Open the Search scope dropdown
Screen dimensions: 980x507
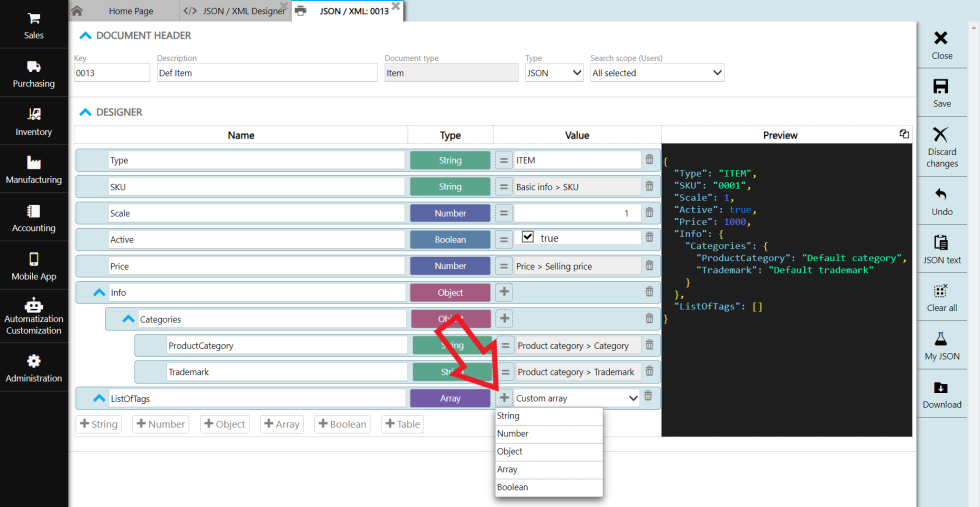(658, 73)
